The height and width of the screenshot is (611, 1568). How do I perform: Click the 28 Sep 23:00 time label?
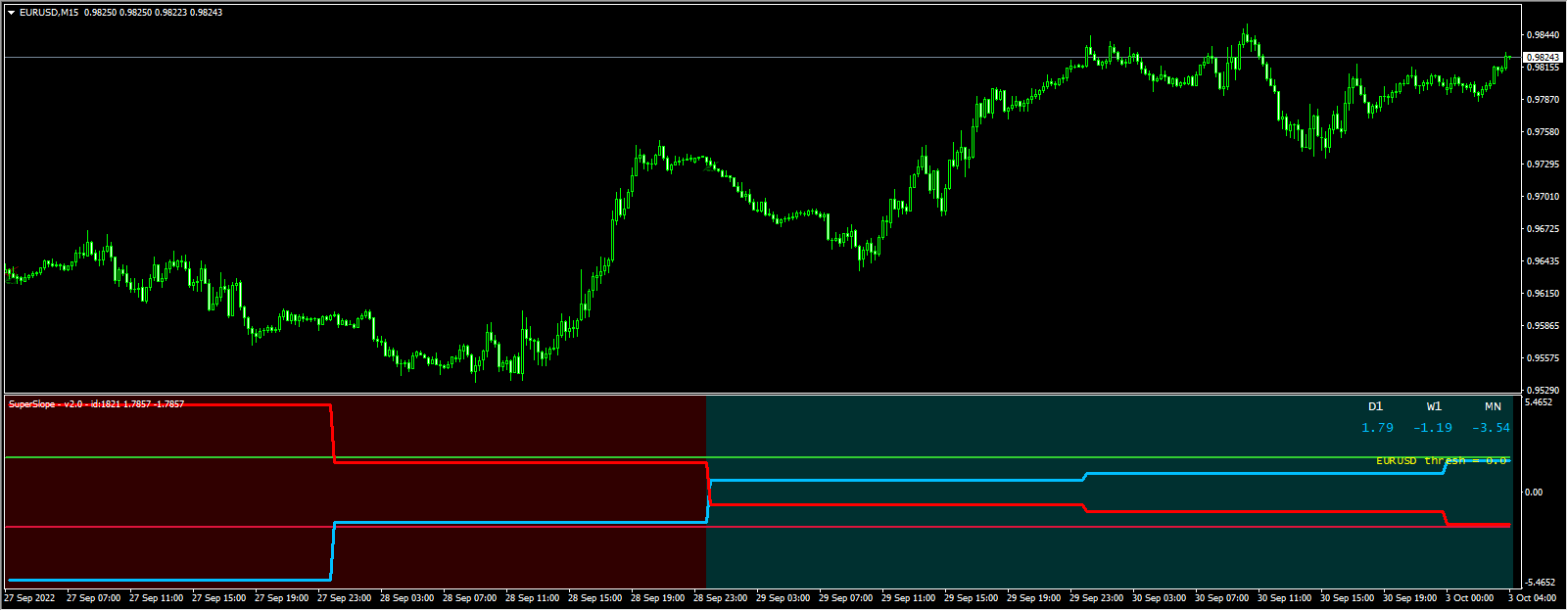tap(721, 598)
